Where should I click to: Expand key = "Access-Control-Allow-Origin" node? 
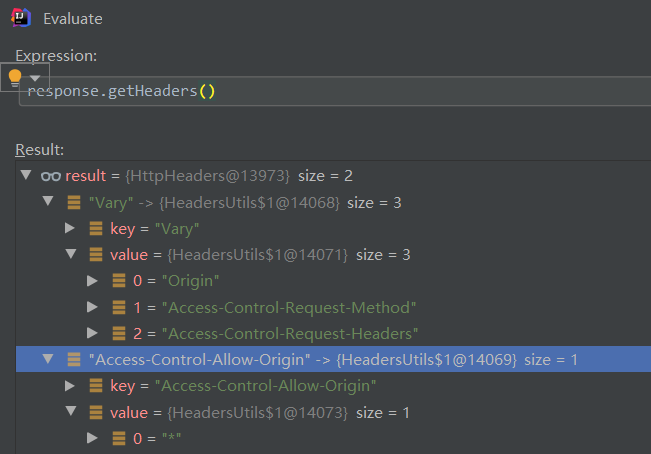(70, 385)
